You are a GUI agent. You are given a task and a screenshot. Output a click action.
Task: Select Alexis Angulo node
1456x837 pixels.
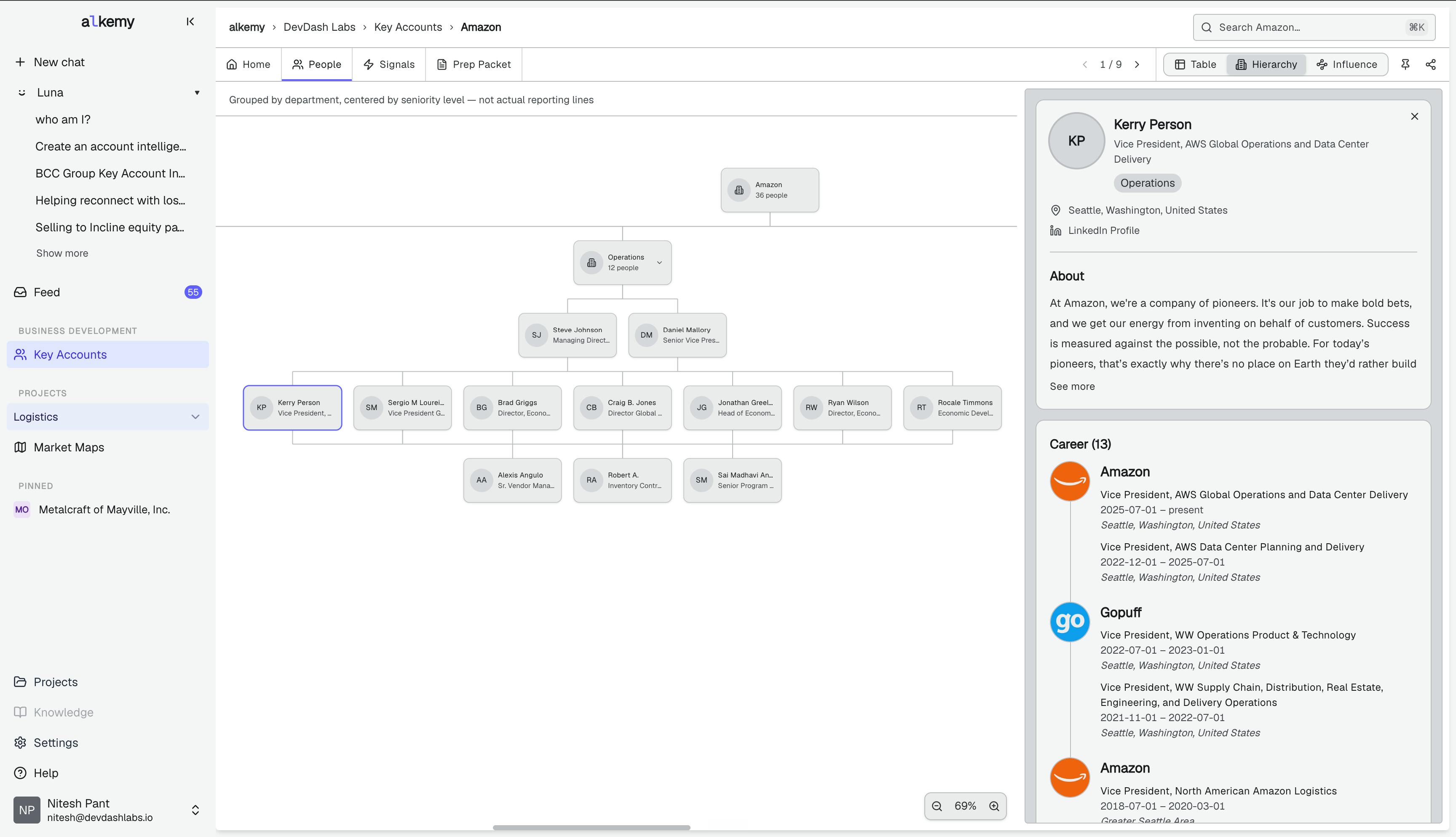pyautogui.click(x=513, y=480)
